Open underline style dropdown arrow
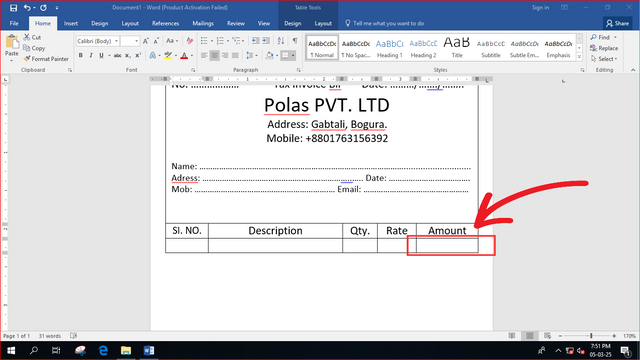The image size is (640, 360). click(109, 56)
